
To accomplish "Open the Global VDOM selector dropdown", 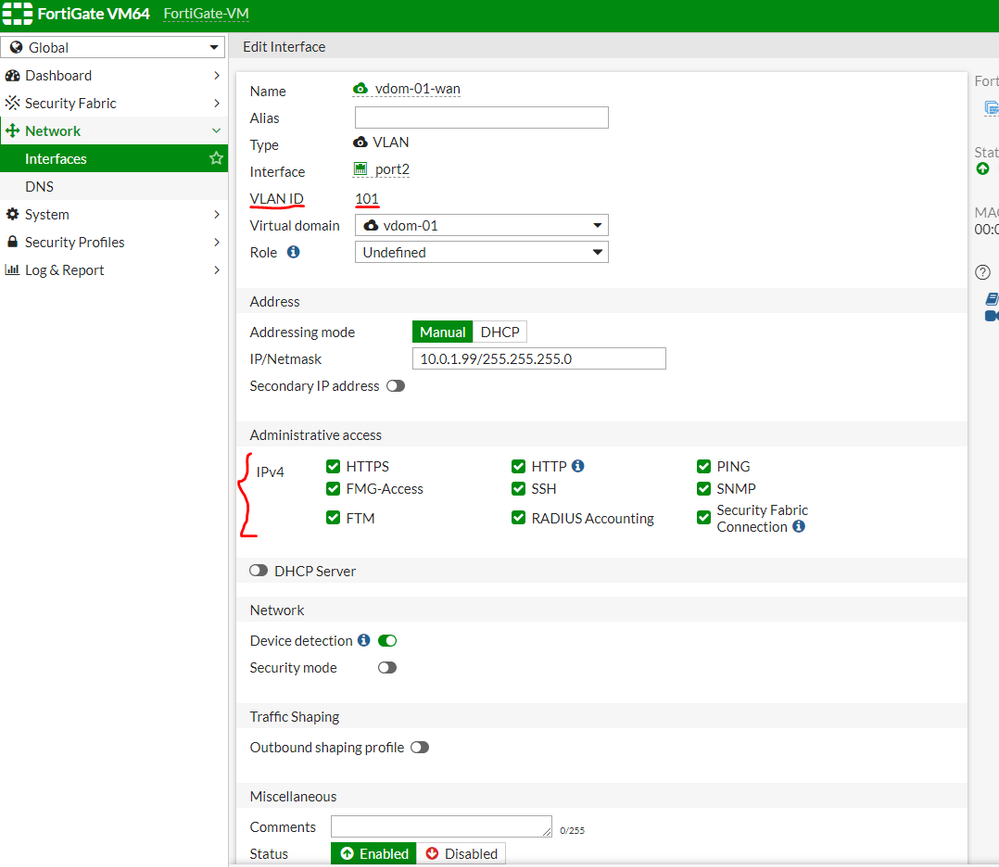I will click(x=113, y=47).
